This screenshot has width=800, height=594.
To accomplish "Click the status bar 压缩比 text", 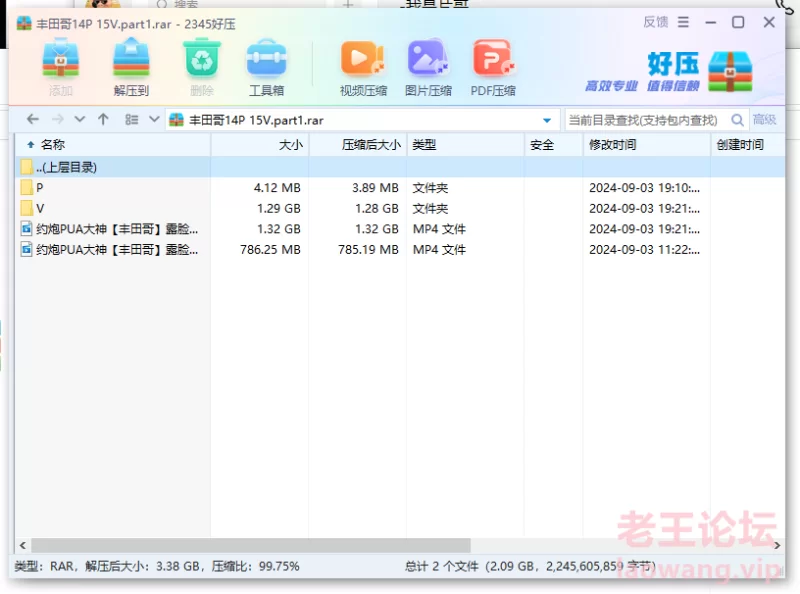I will (x=256, y=566).
